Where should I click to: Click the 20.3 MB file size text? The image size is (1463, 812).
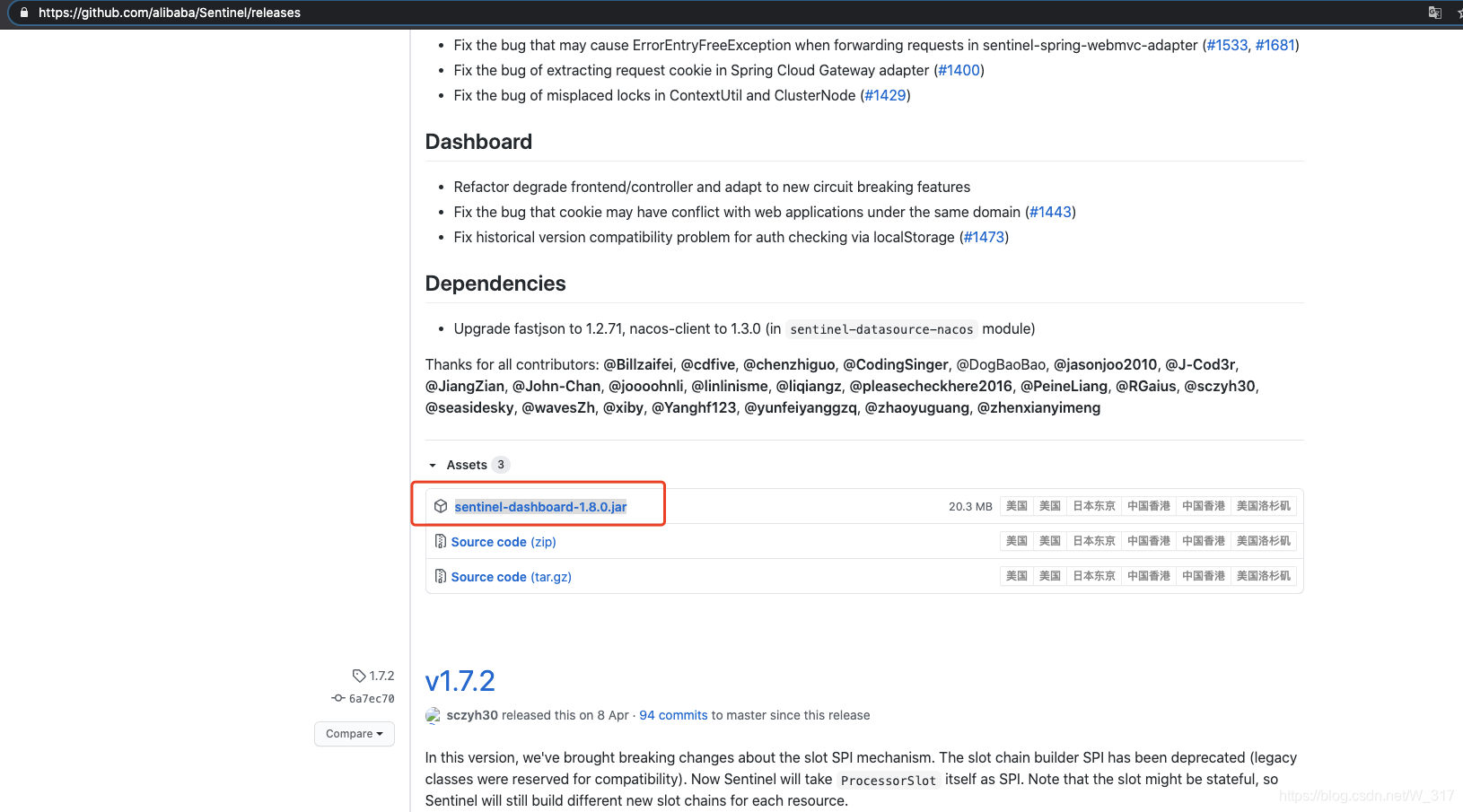click(x=970, y=507)
